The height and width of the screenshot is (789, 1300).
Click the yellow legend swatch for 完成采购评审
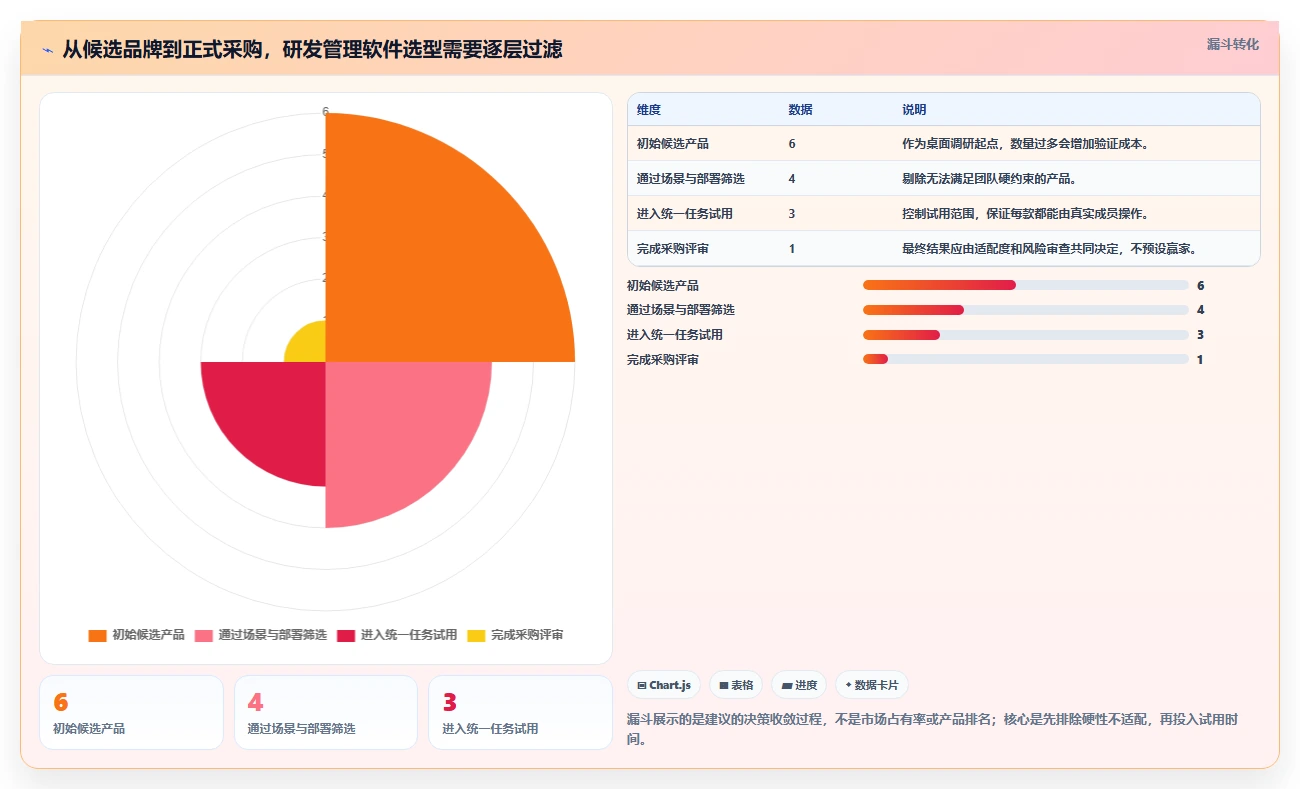coord(476,635)
